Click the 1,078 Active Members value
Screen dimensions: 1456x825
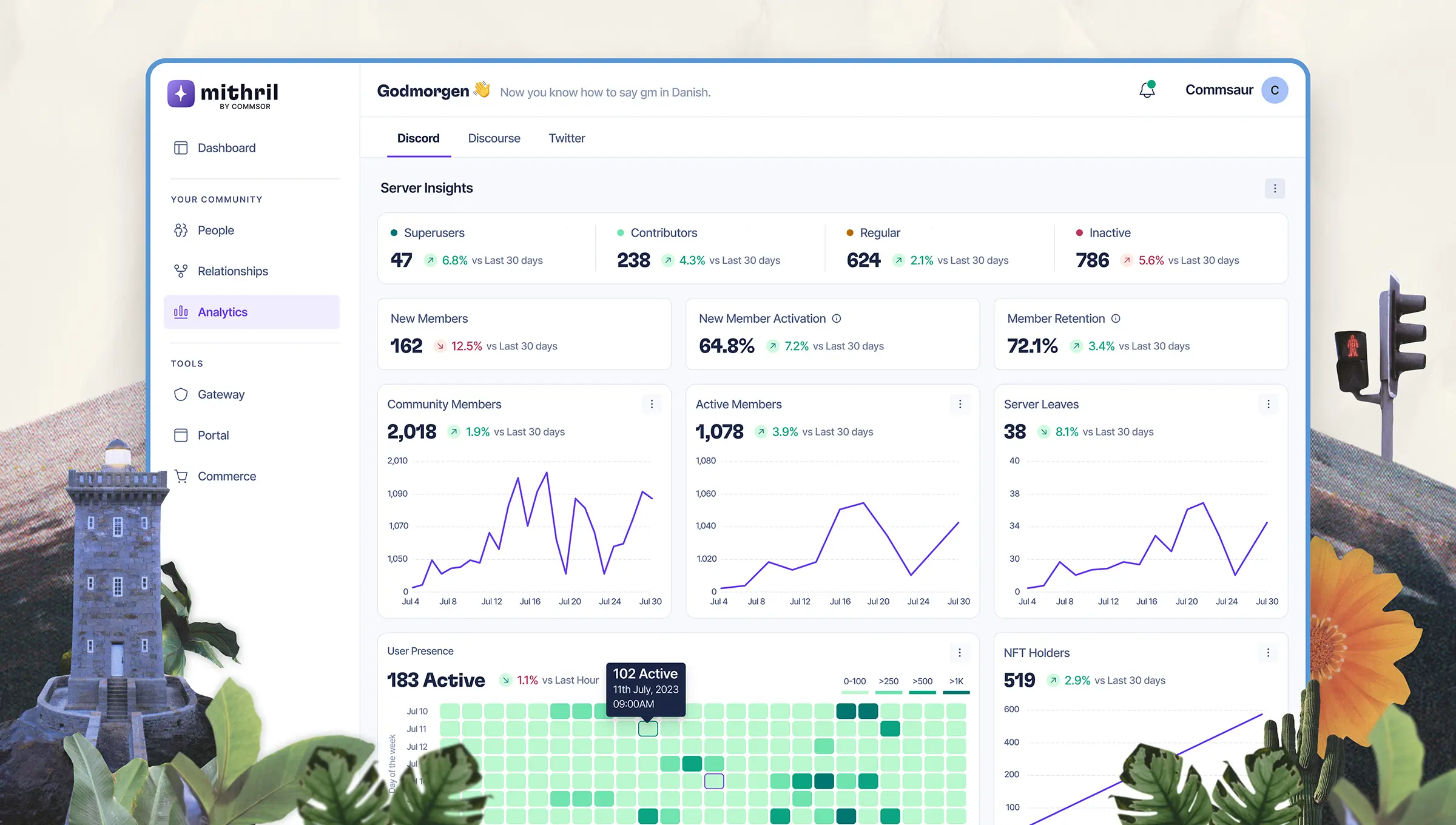tap(719, 432)
